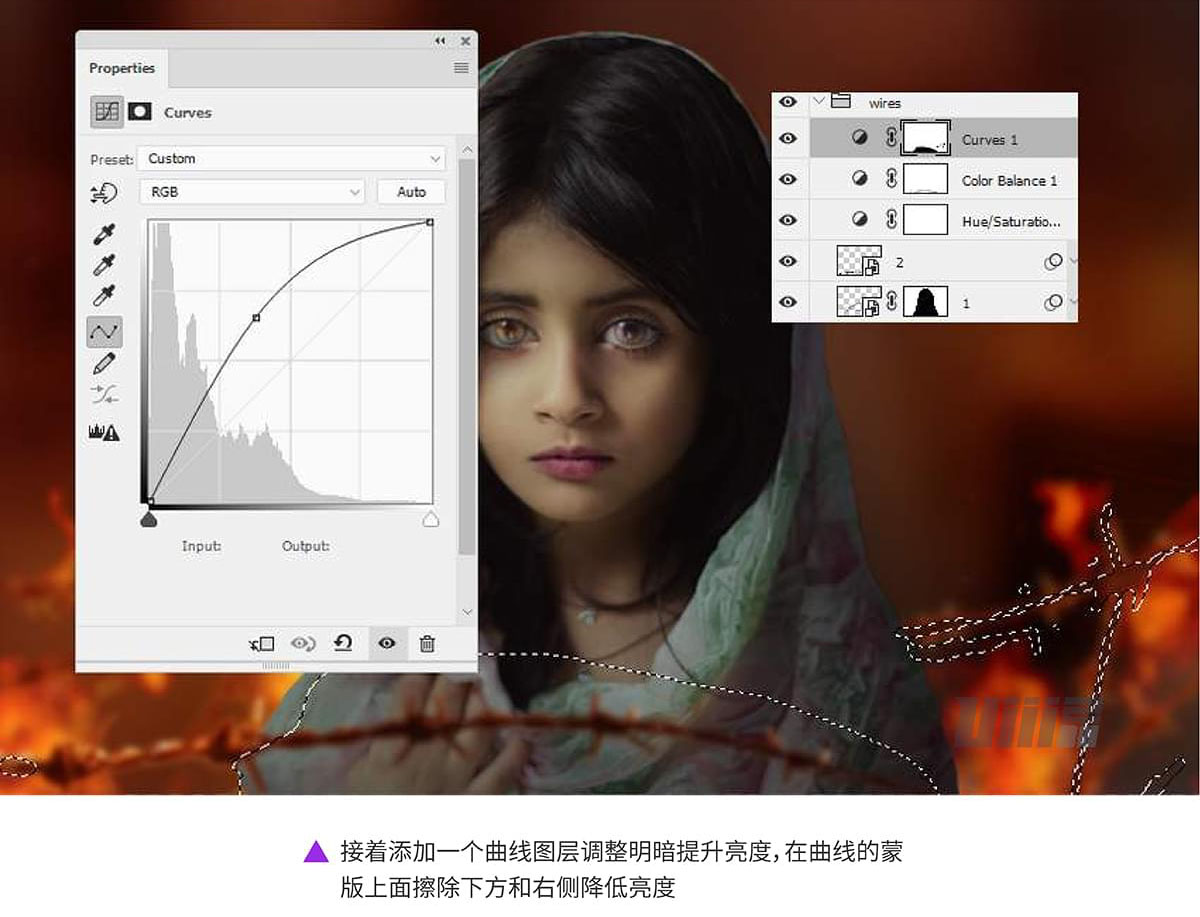
Task: Click the smart filter icon on layer 1
Action: (1053, 302)
